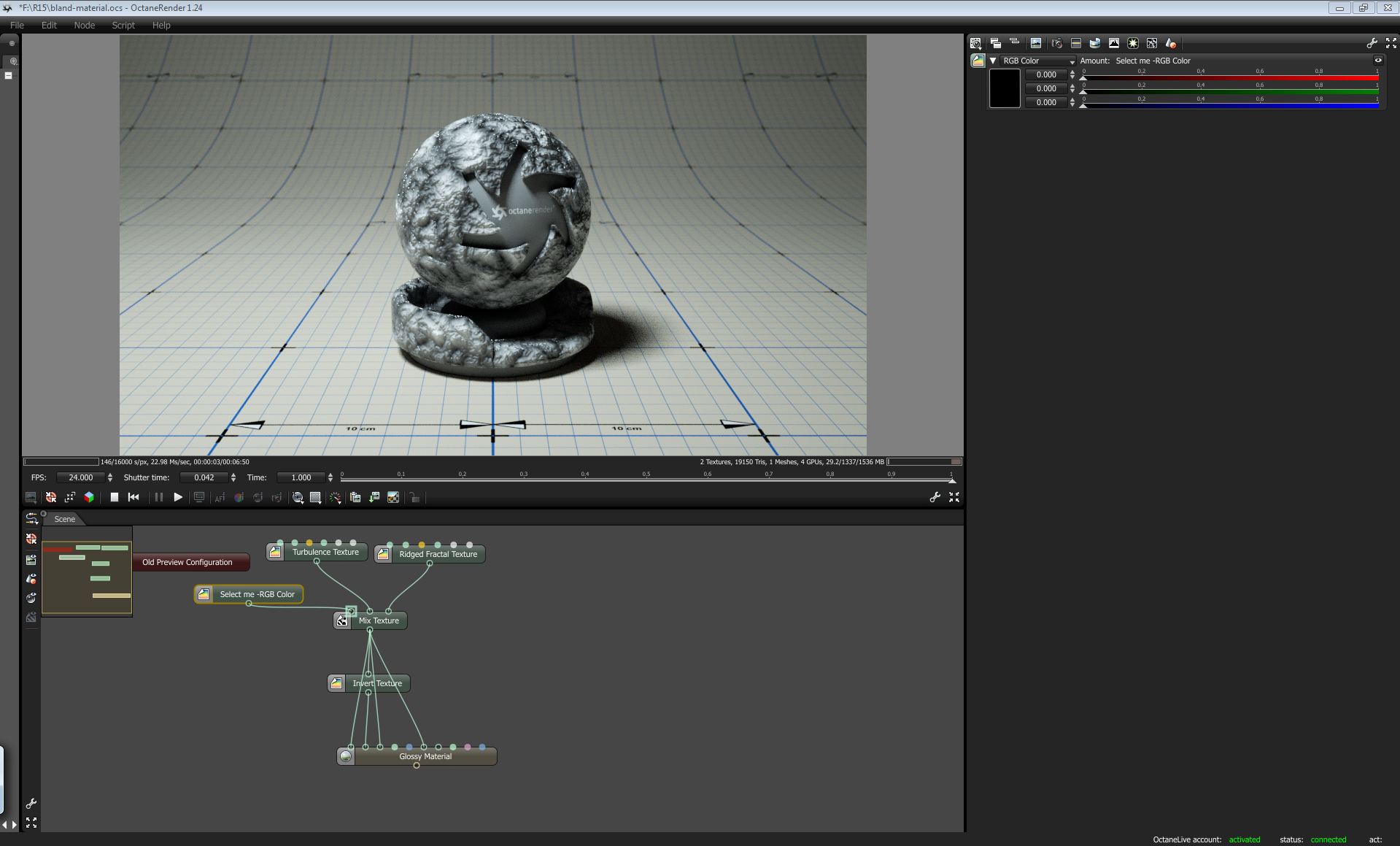
Task: Click the recenter view icon in render toolbar
Action: (51, 497)
